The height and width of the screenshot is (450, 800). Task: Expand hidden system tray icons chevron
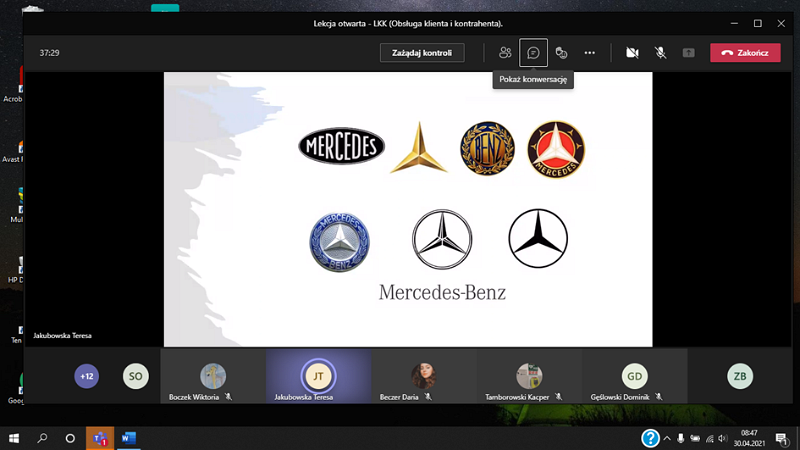667,438
